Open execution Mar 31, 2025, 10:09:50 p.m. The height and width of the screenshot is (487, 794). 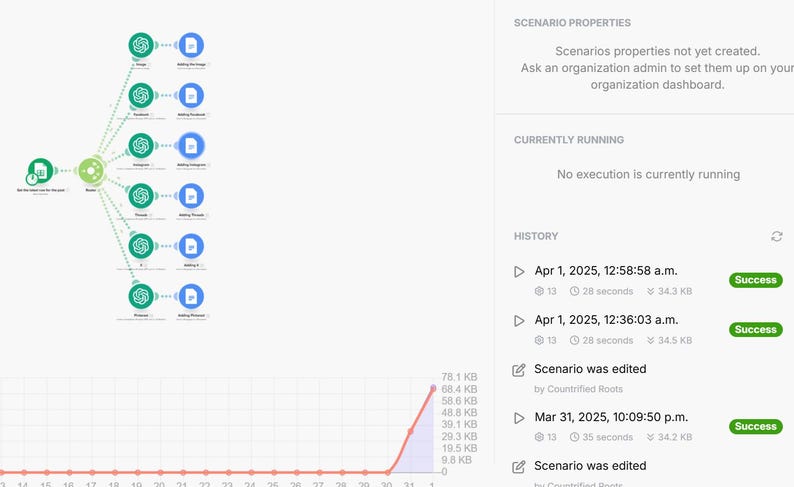click(x=611, y=417)
